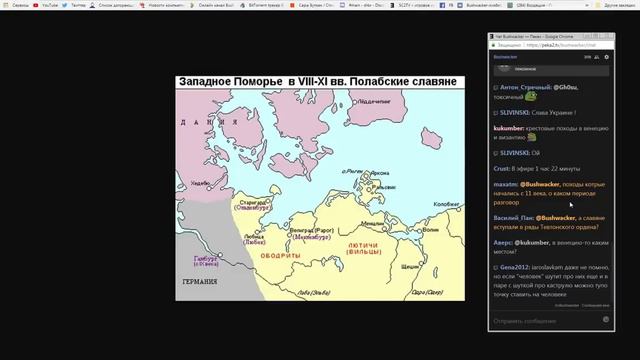Click the Bushwacker channel name in chat header
640x360 pixels.
505,57
